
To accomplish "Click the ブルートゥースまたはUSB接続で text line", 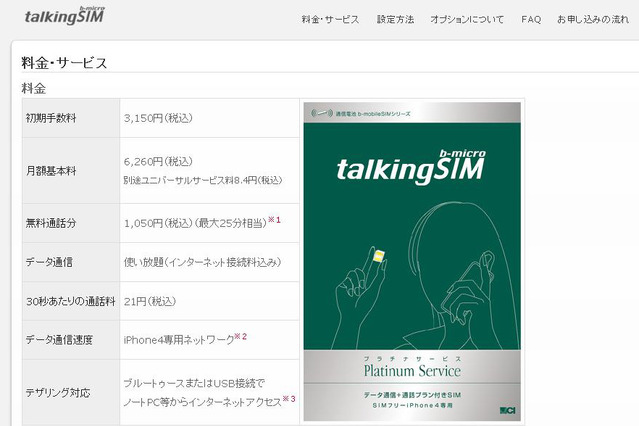I will tap(194, 383).
